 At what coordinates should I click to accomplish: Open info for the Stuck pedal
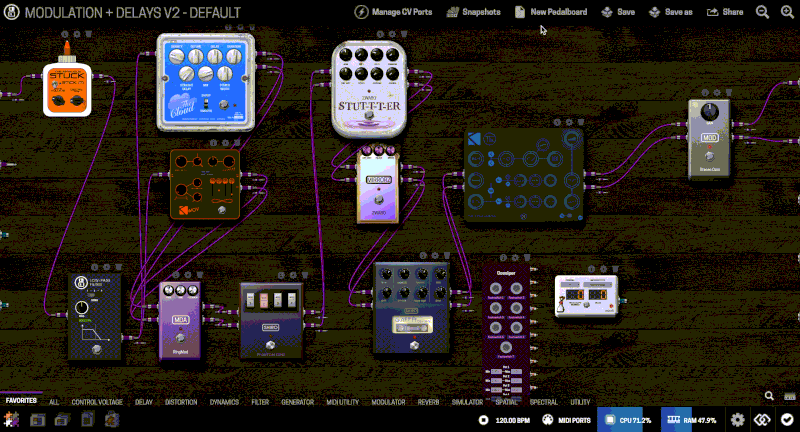click(65, 34)
